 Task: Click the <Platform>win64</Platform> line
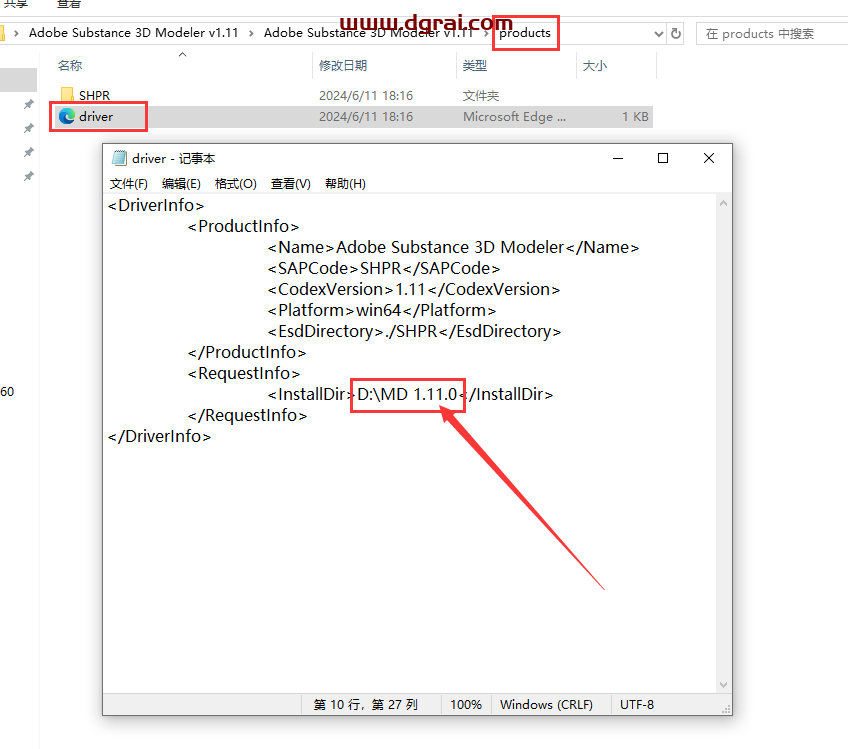point(382,310)
